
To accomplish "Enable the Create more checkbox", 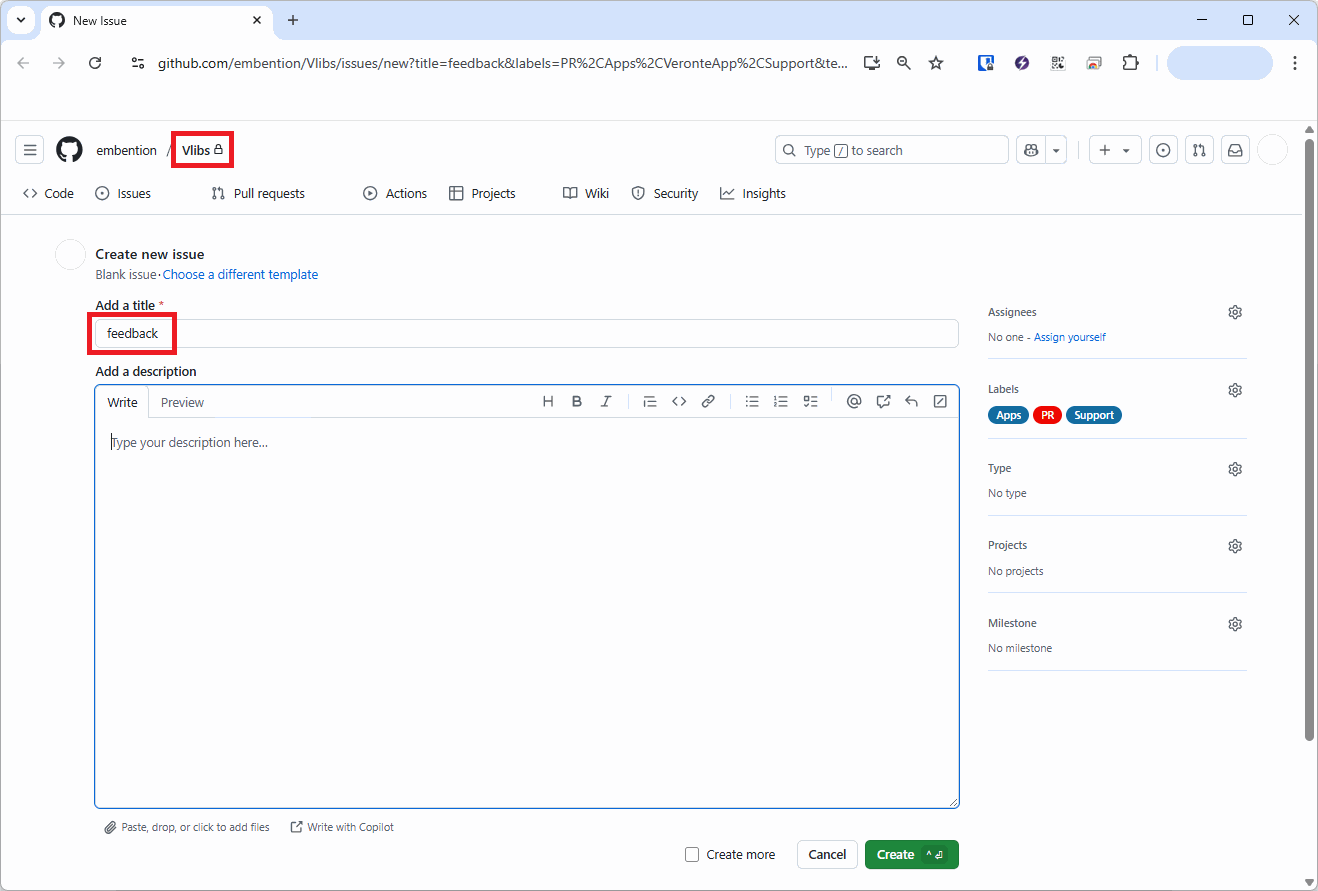I will (692, 855).
